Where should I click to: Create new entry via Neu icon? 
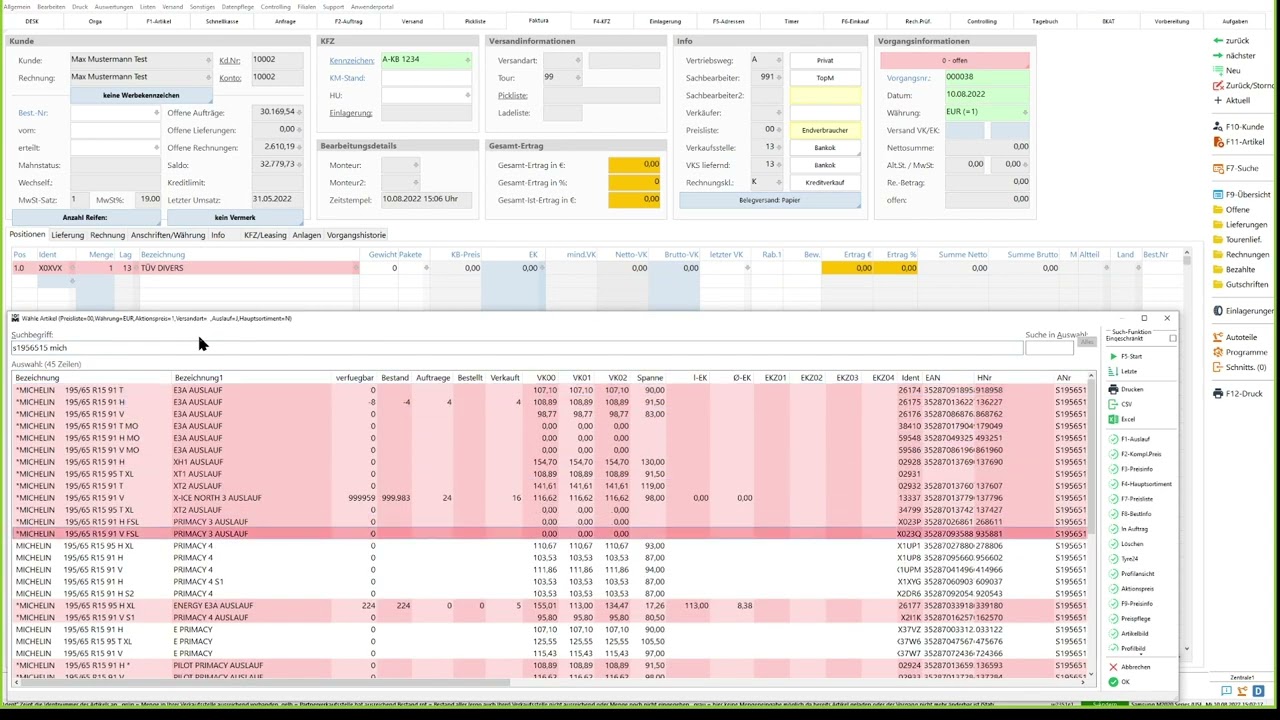click(1217, 71)
